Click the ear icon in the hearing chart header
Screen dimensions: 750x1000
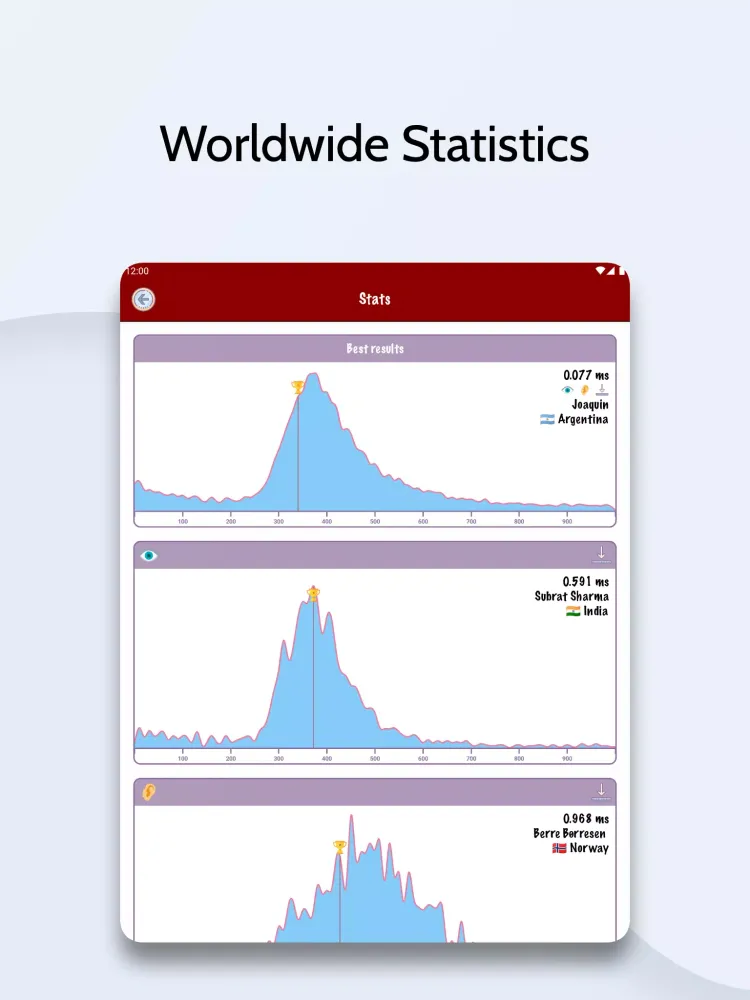[149, 792]
